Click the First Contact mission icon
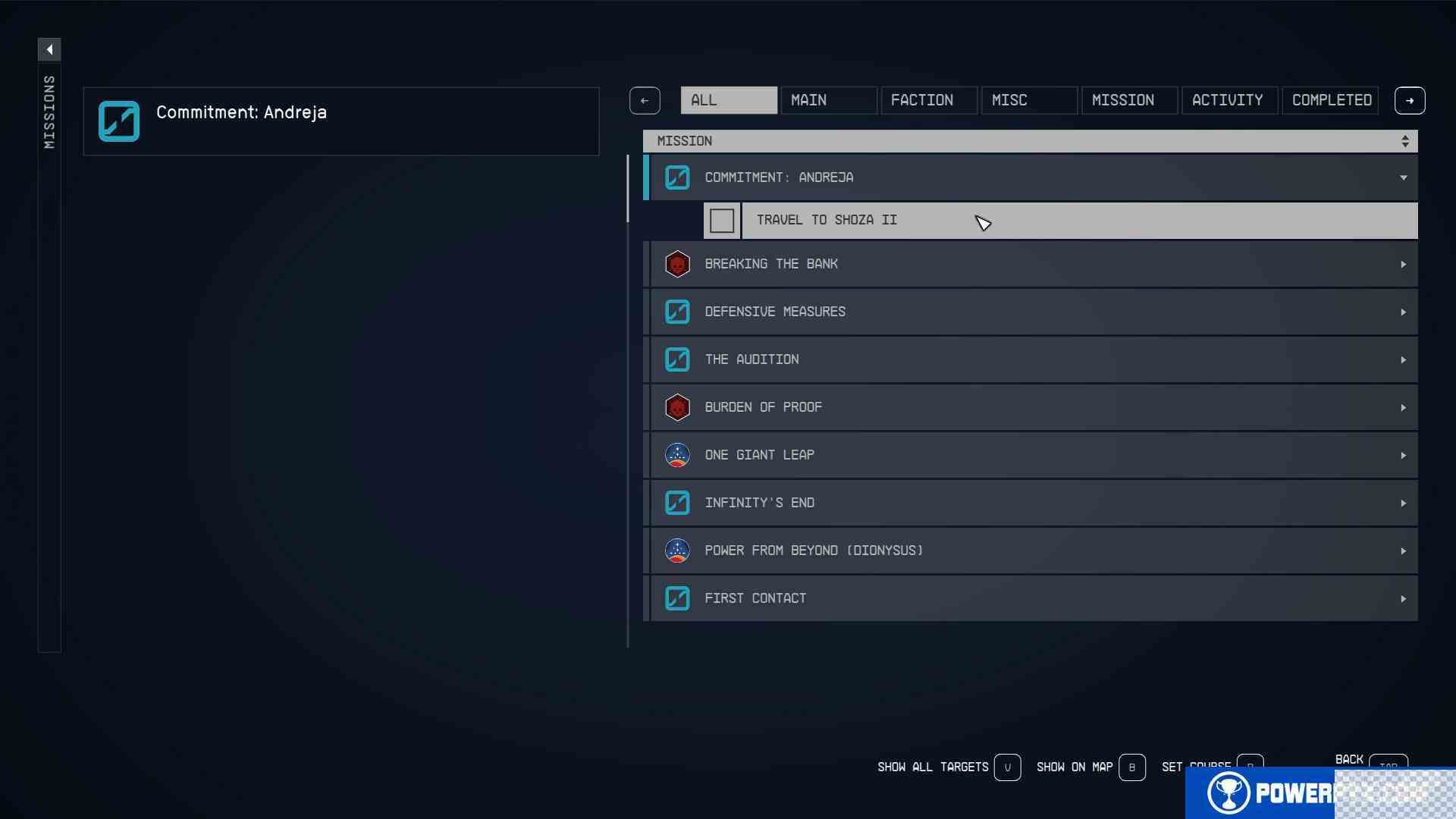The height and width of the screenshot is (819, 1456). [x=677, y=597]
